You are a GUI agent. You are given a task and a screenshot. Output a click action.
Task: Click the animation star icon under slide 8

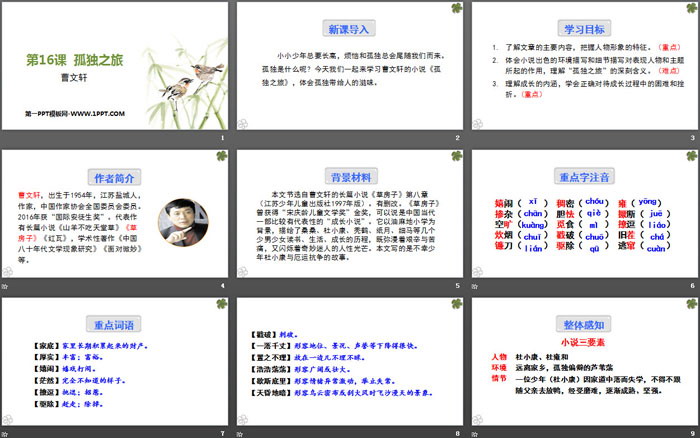[240, 434]
